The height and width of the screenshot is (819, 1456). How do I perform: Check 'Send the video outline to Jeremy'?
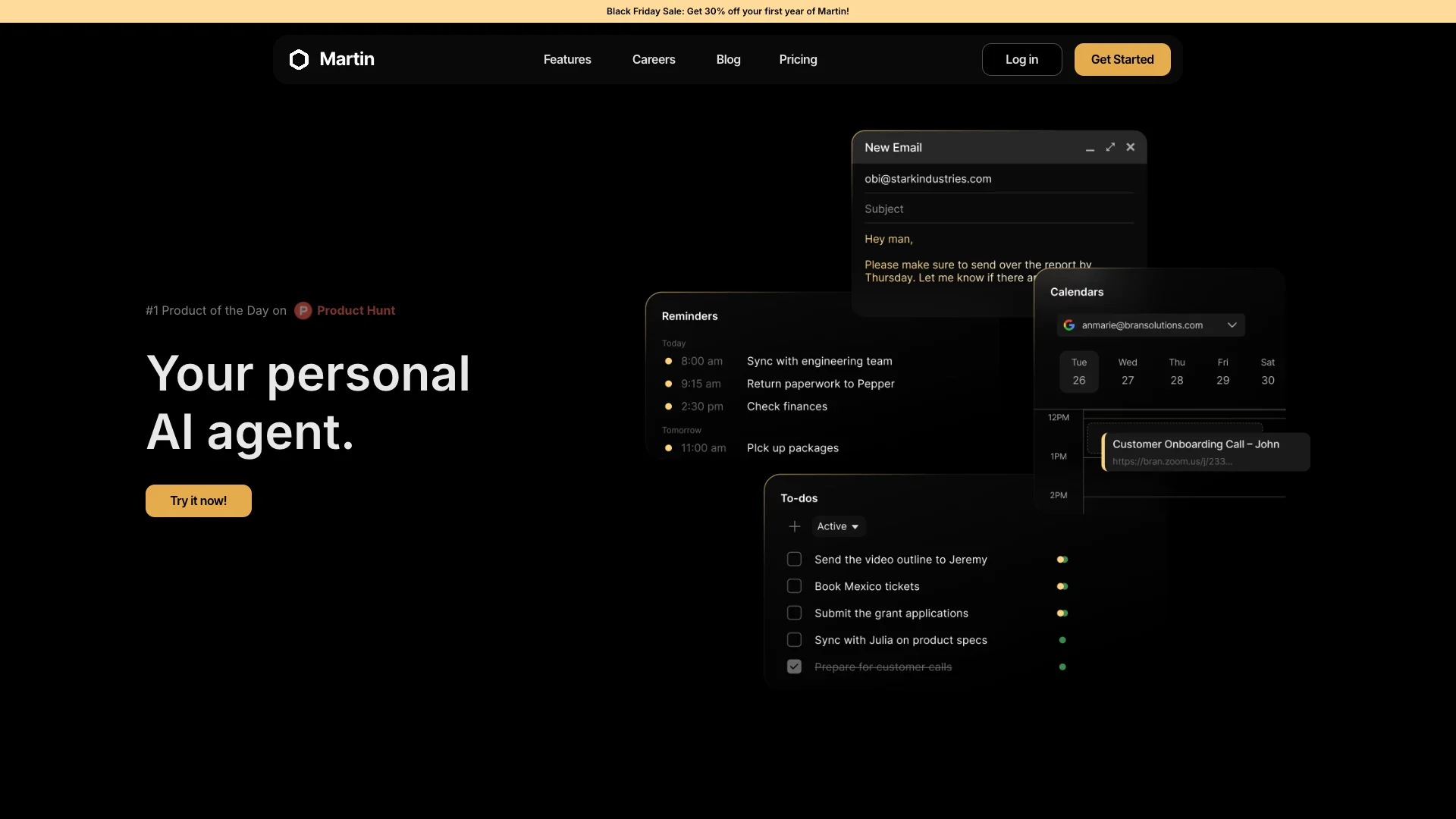(794, 560)
